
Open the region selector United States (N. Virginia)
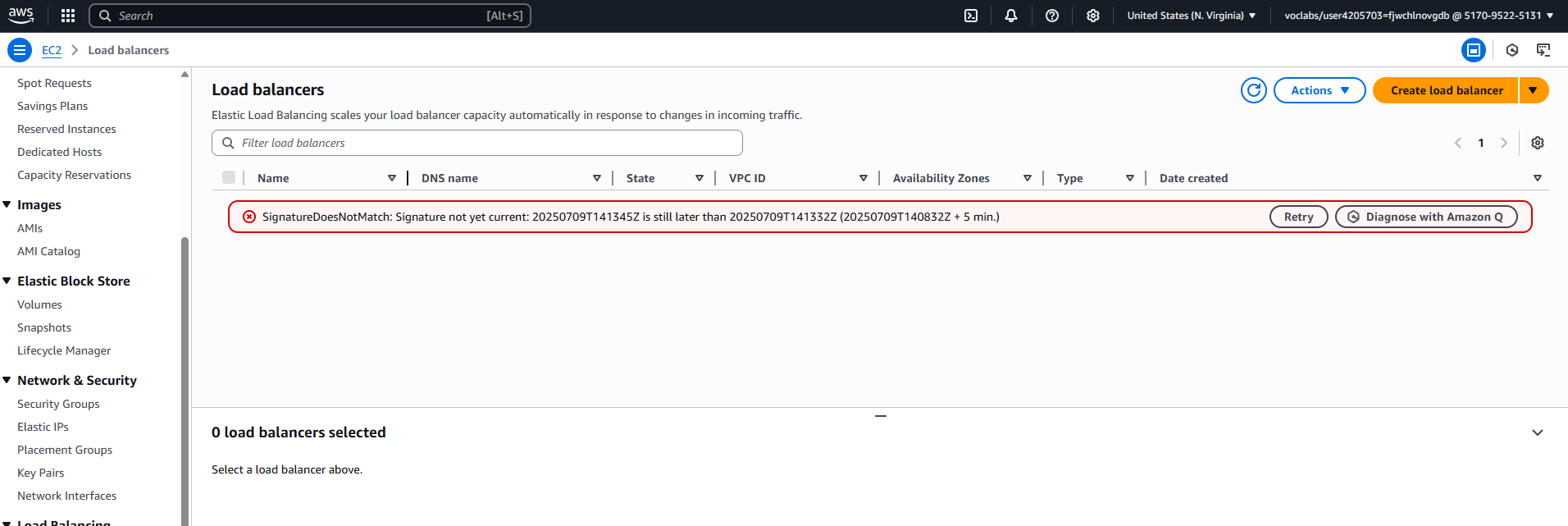[1192, 16]
